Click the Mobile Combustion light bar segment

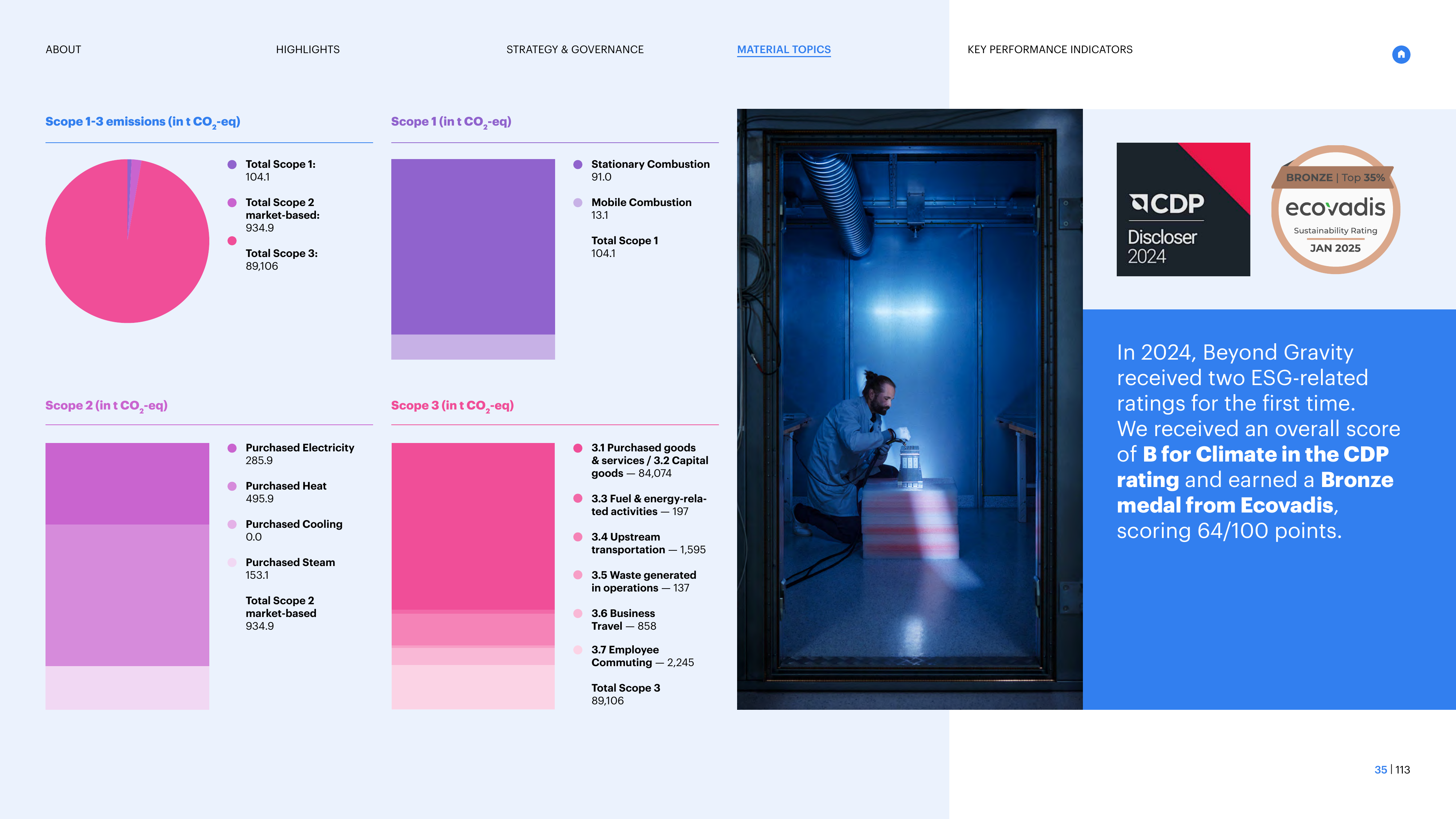[473, 347]
